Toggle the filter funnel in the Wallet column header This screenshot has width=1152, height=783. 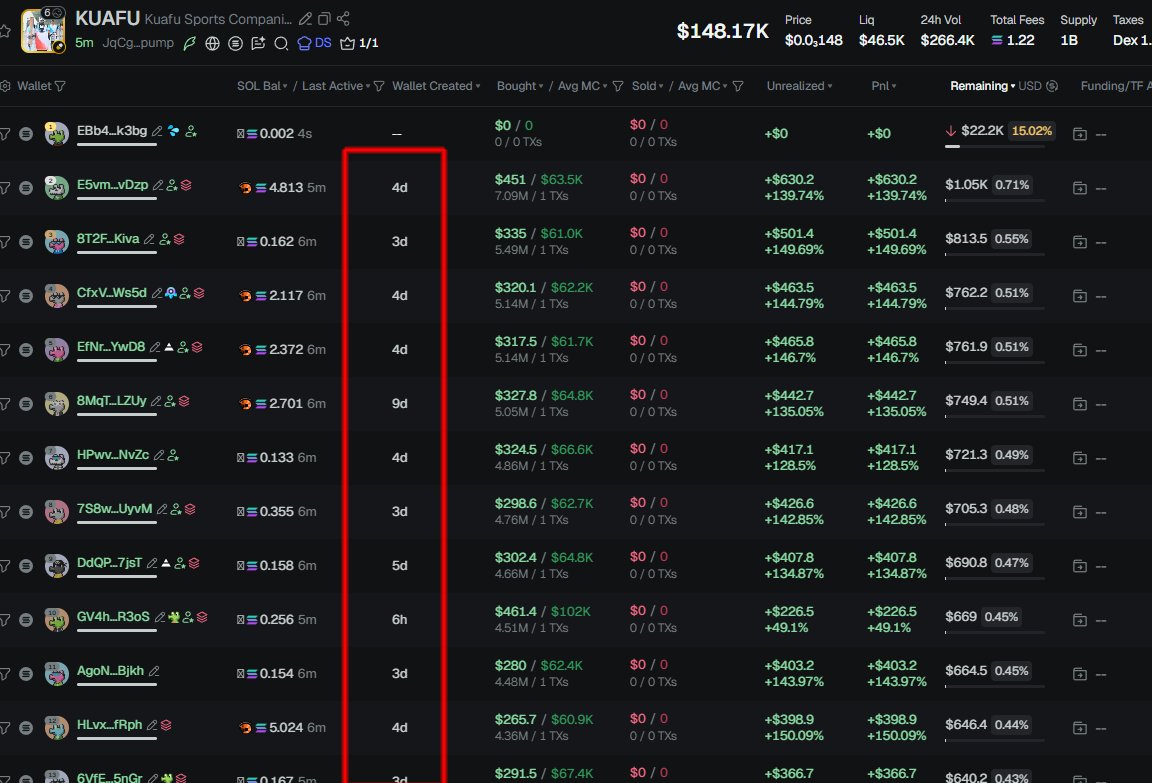[60, 86]
